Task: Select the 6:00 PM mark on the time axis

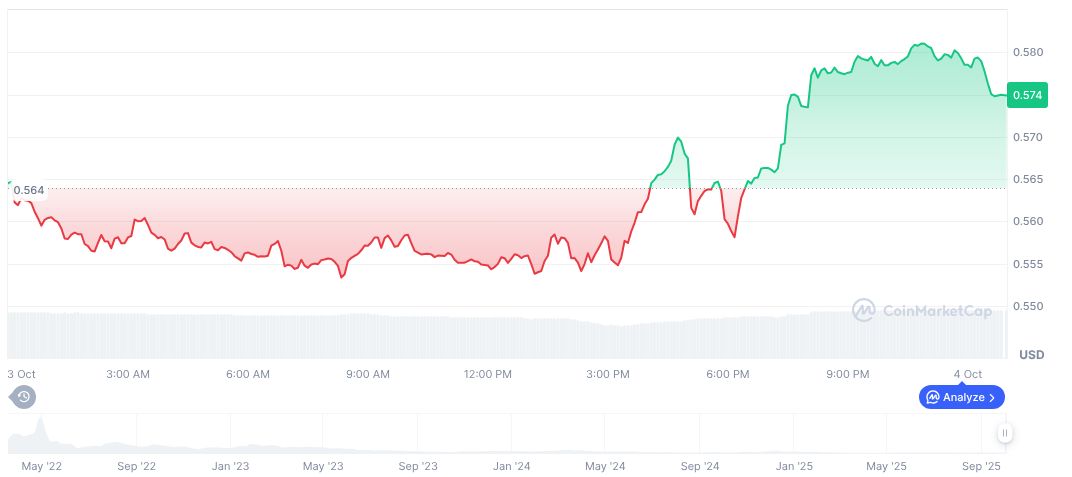Action: click(727, 374)
